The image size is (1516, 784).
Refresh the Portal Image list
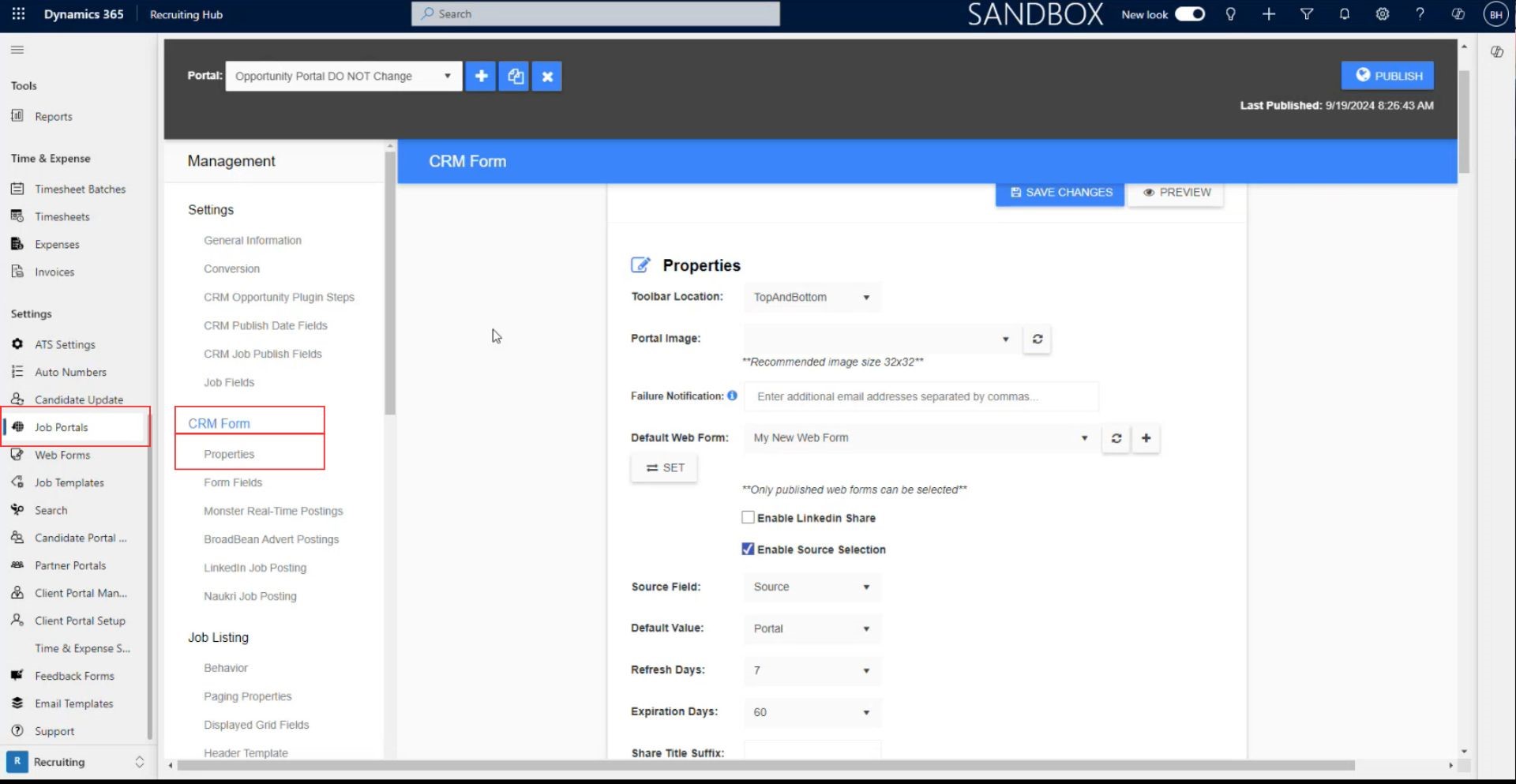1038,339
